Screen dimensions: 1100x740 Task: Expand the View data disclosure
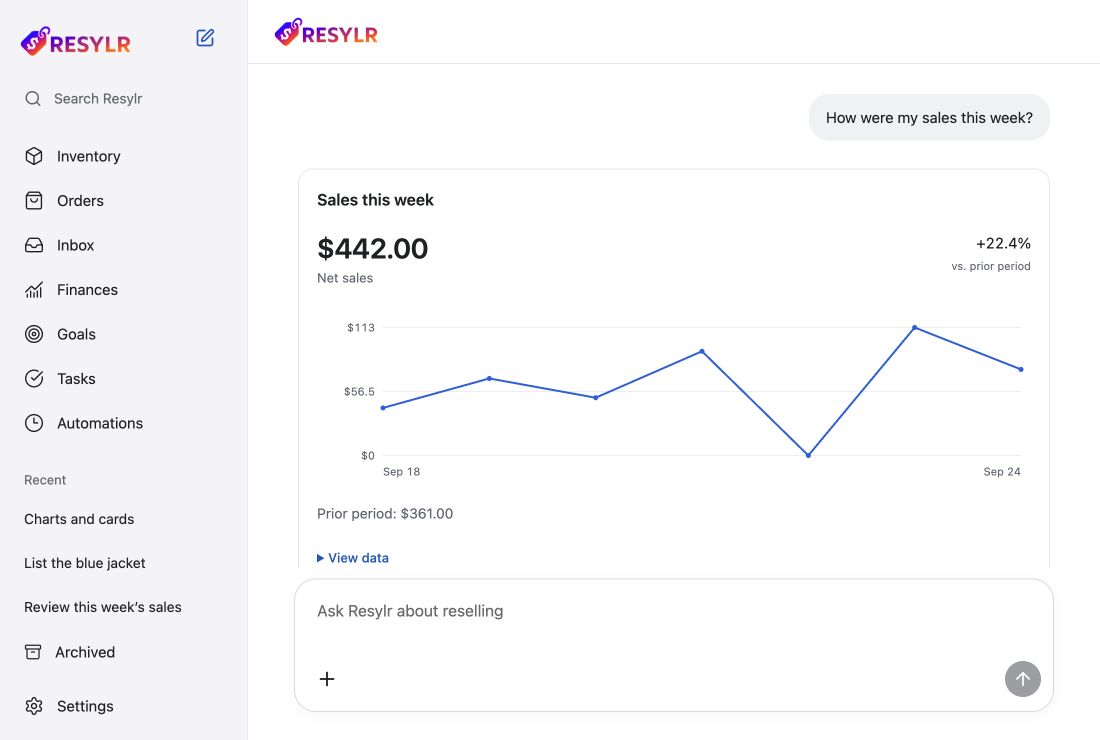[x=353, y=558]
